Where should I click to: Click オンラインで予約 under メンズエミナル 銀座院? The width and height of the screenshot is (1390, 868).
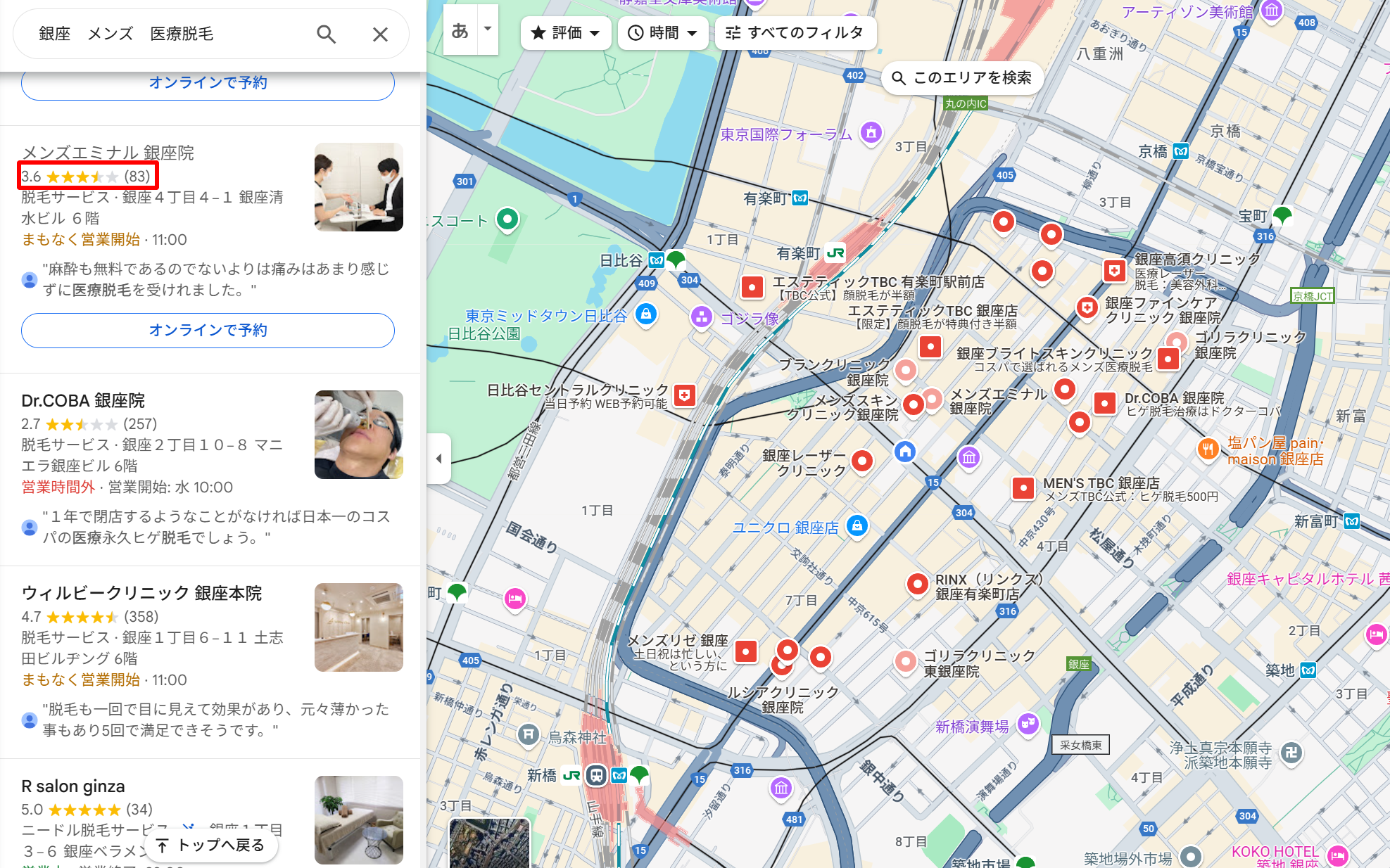coord(208,331)
